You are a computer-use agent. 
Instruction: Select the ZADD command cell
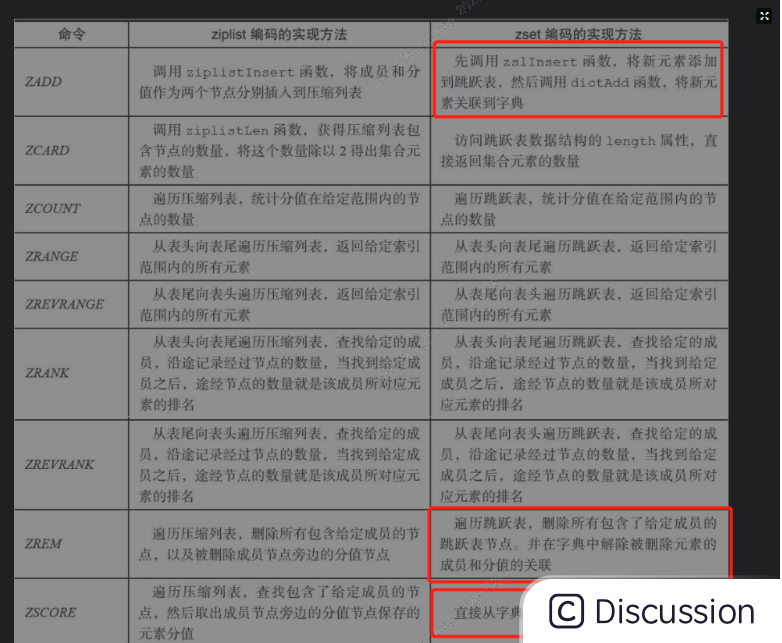click(x=72, y=82)
